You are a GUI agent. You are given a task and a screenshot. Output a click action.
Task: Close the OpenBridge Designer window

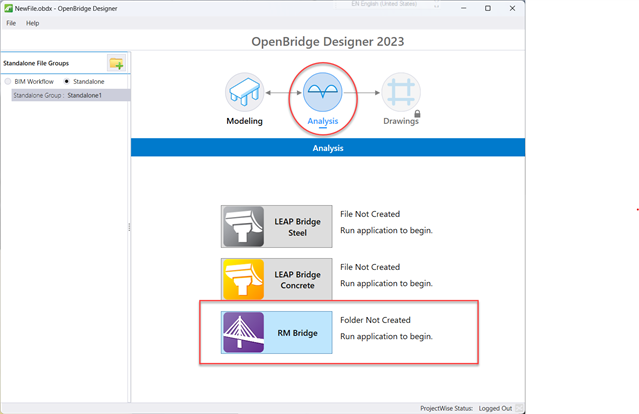click(x=512, y=8)
